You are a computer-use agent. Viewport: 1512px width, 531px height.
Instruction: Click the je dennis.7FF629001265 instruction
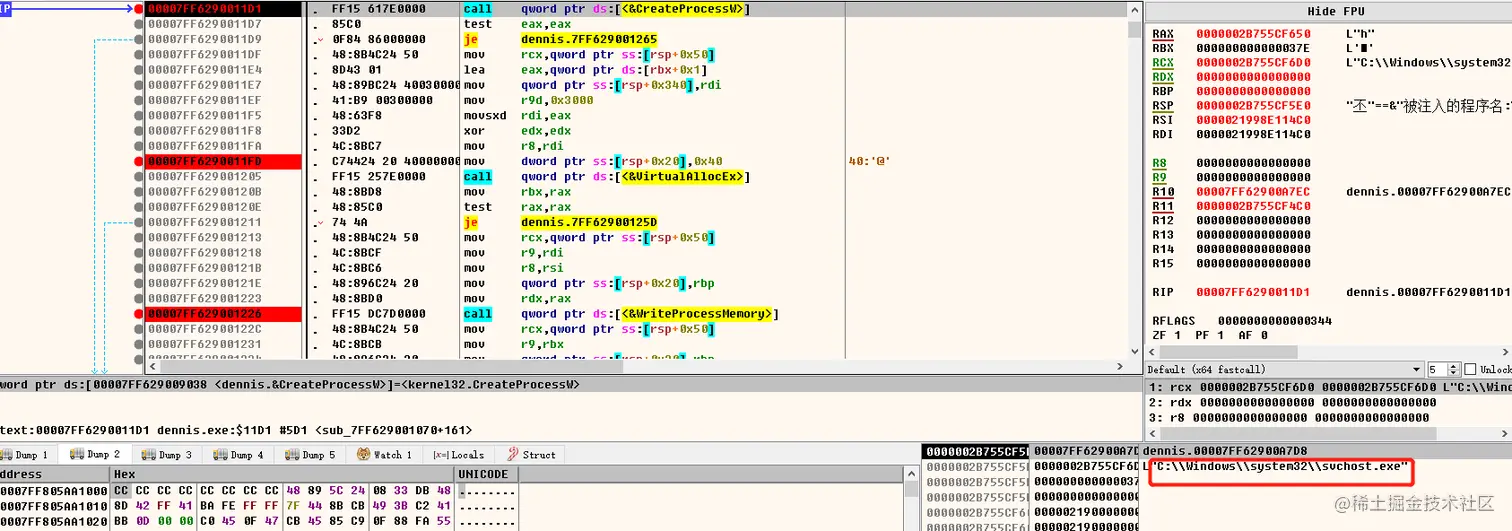pyautogui.click(x=559, y=39)
